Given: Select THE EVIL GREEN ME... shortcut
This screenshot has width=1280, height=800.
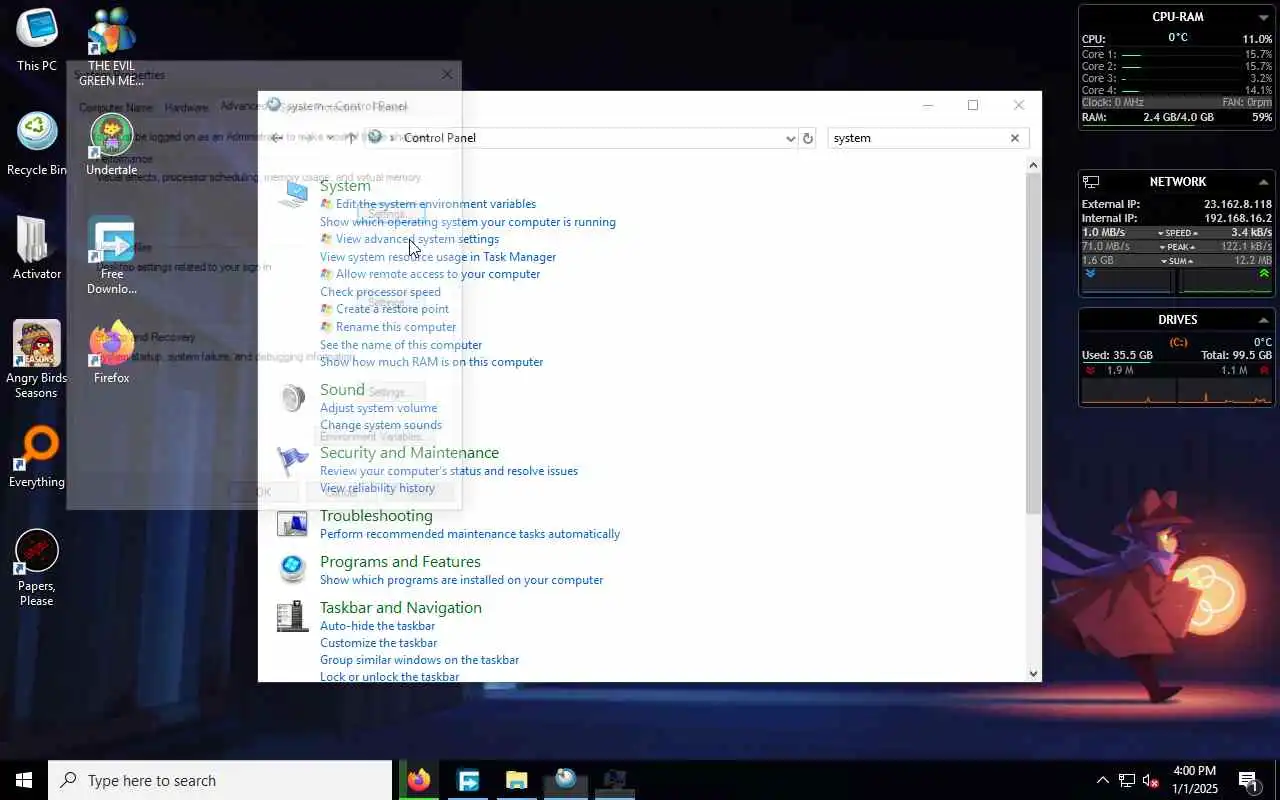Looking at the screenshot, I should click(x=112, y=47).
